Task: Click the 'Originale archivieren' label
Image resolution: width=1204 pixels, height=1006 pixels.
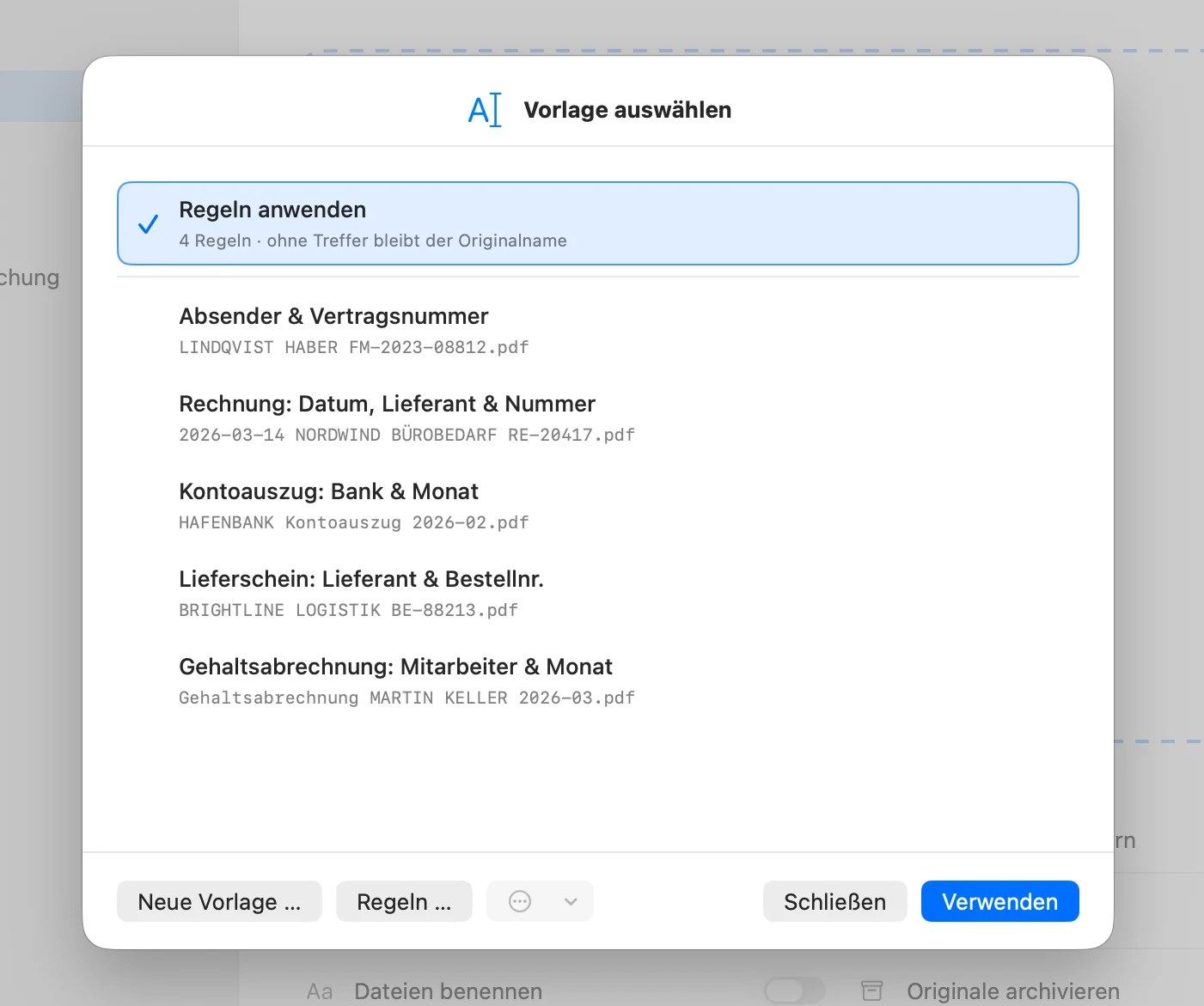Action: pos(1013,991)
